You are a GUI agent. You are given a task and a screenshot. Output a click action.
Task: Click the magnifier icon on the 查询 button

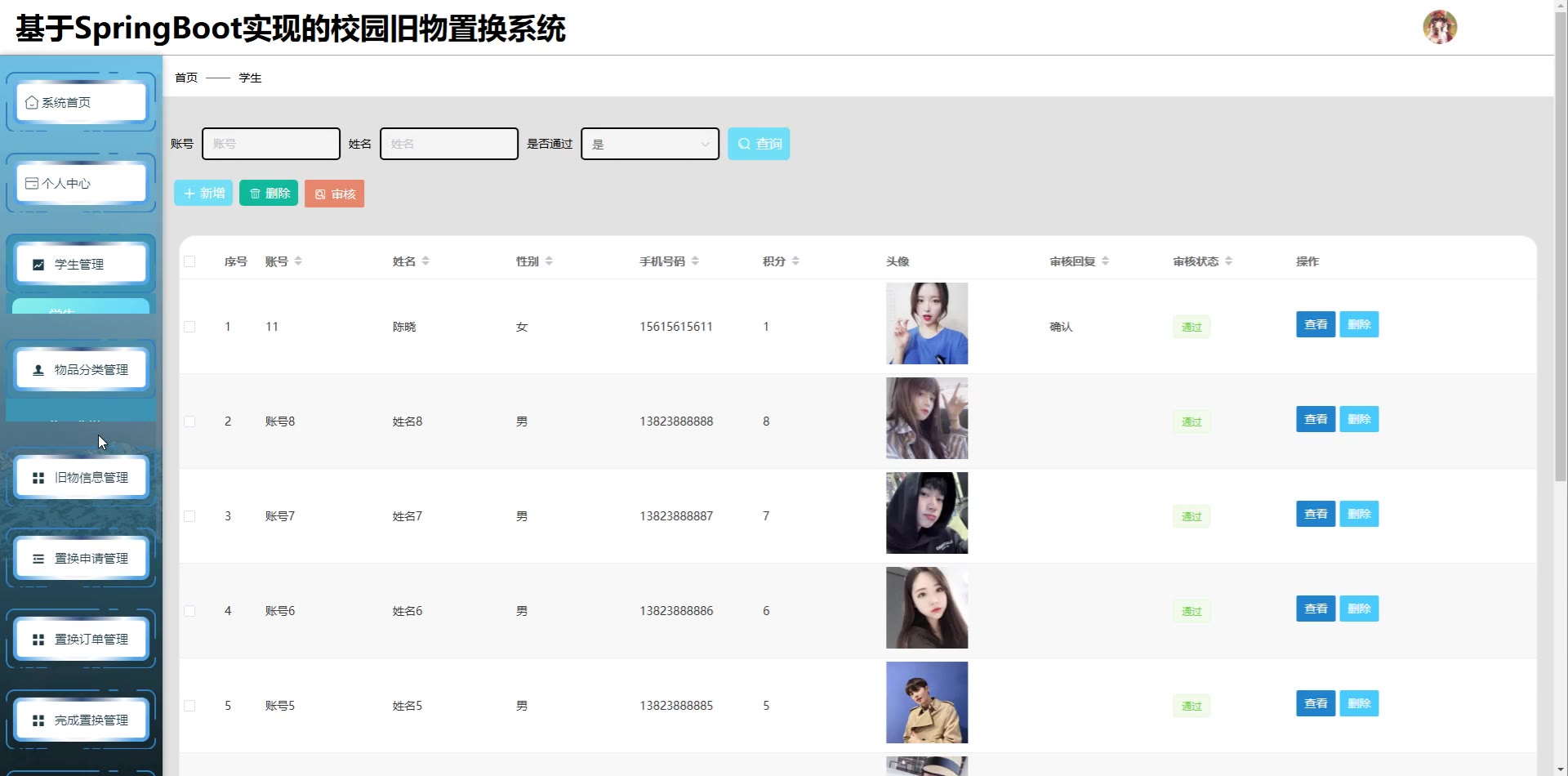click(744, 144)
